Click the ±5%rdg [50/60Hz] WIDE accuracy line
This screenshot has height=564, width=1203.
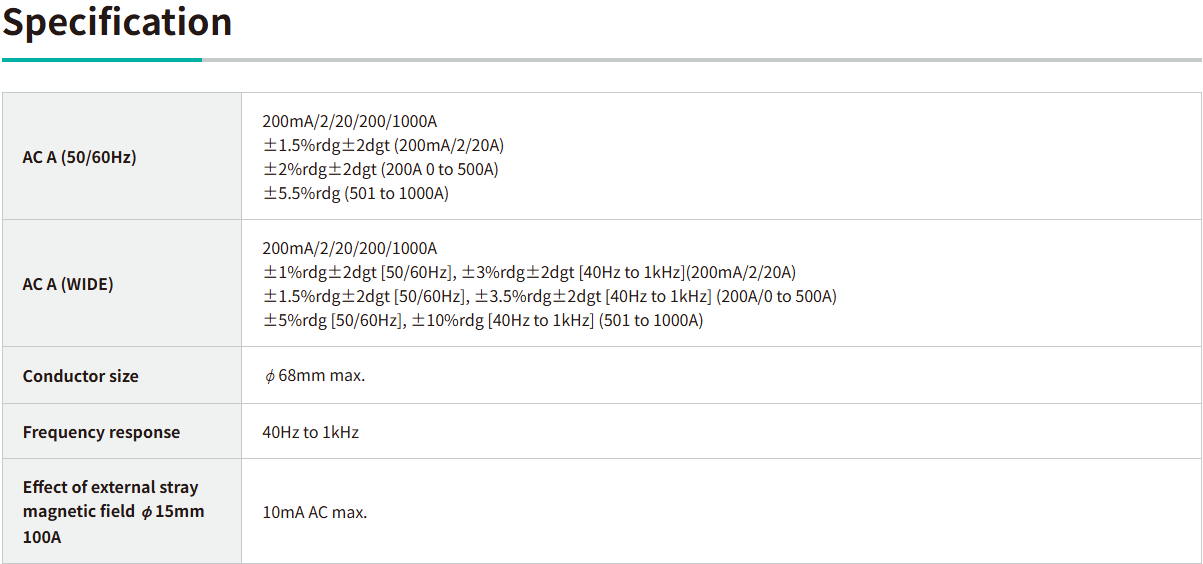coord(333,320)
